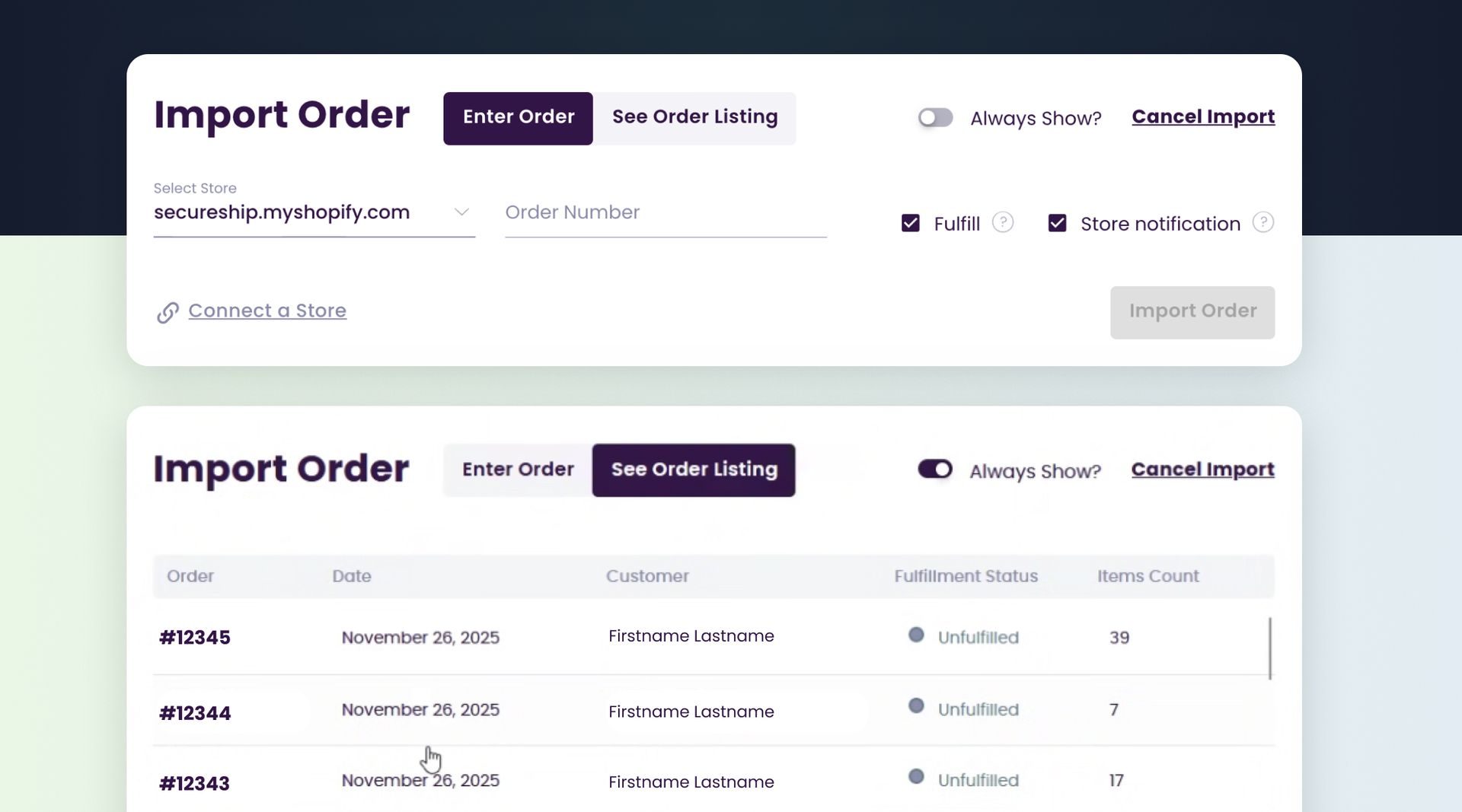Click the status dot for order #12343

click(x=915, y=778)
